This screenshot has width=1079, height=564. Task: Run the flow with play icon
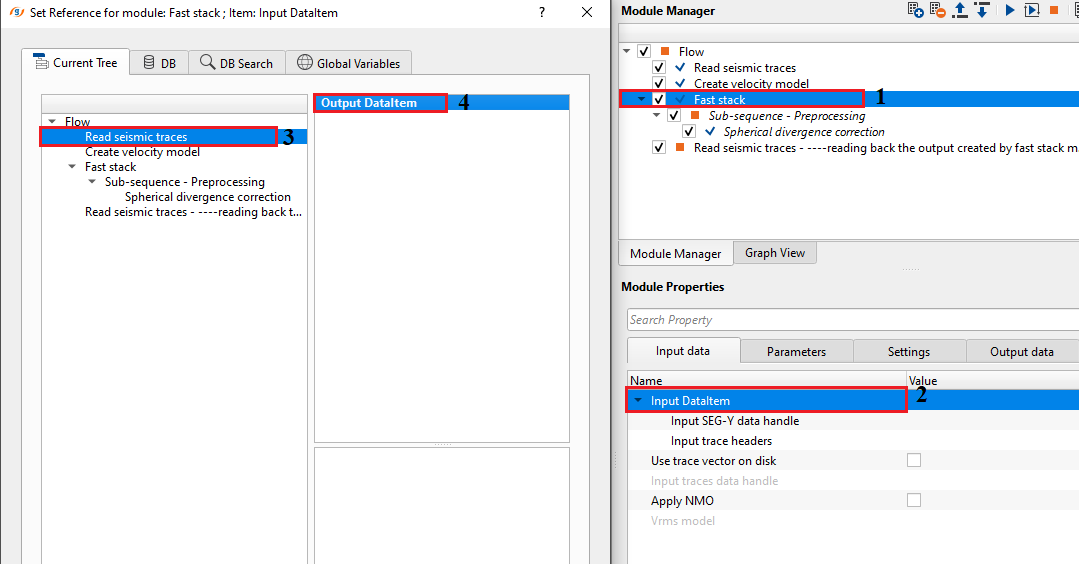pyautogui.click(x=1010, y=10)
